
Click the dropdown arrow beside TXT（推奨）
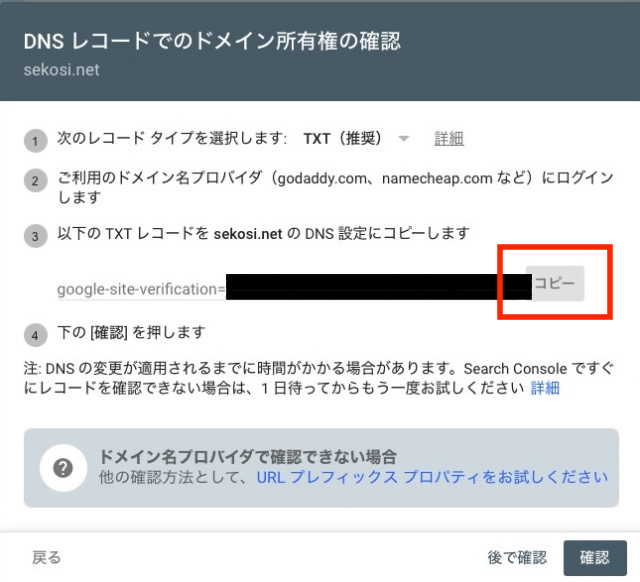pyautogui.click(x=403, y=139)
